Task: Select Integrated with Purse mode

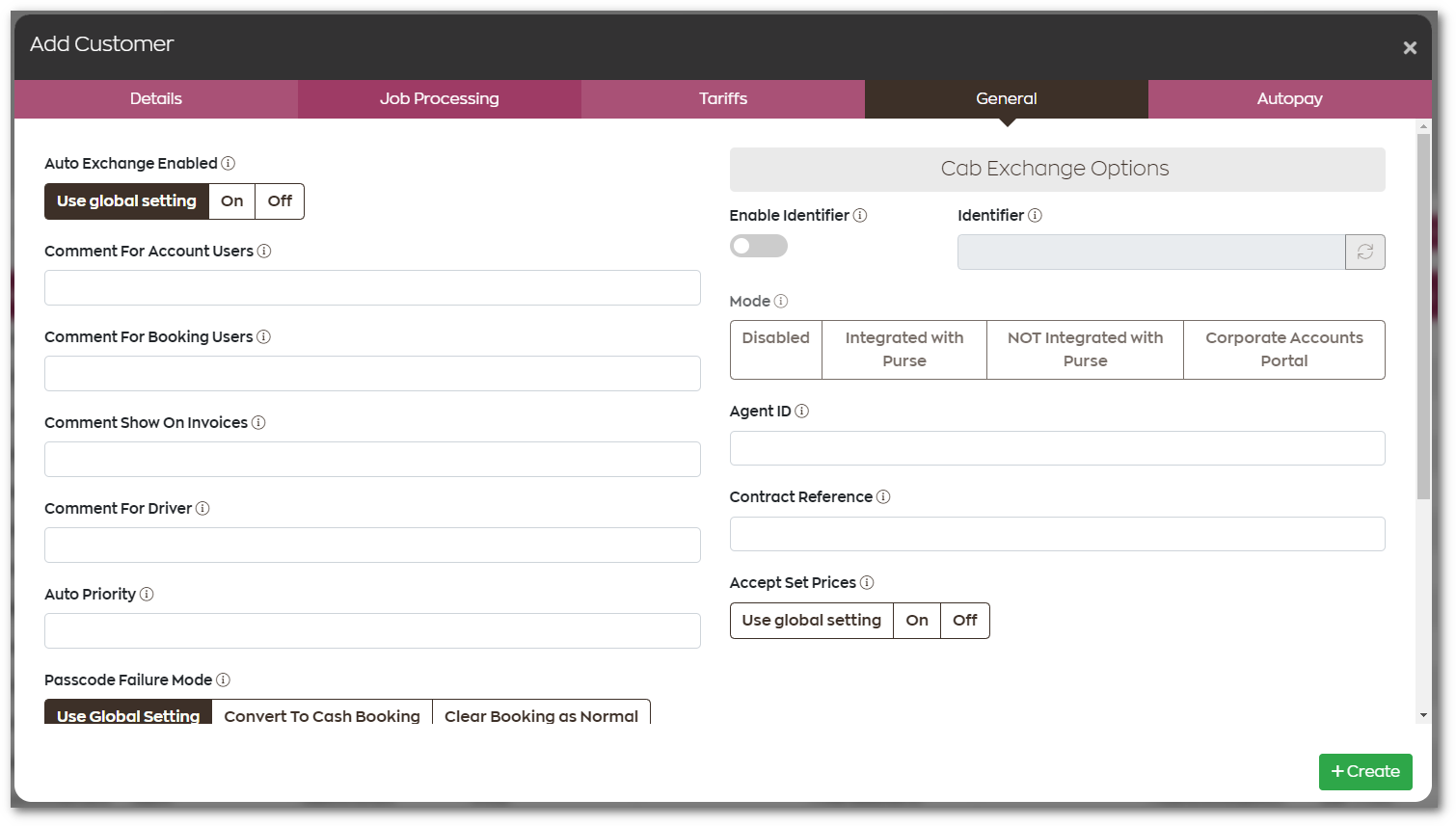Action: pos(903,349)
